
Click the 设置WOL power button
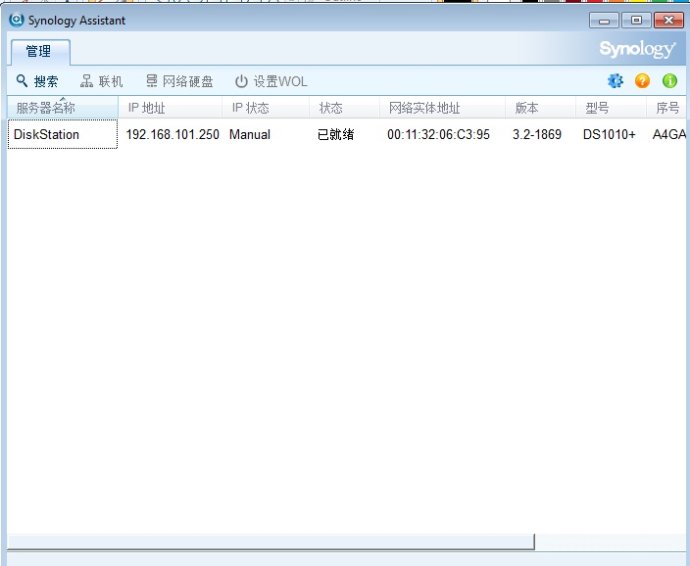click(271, 81)
